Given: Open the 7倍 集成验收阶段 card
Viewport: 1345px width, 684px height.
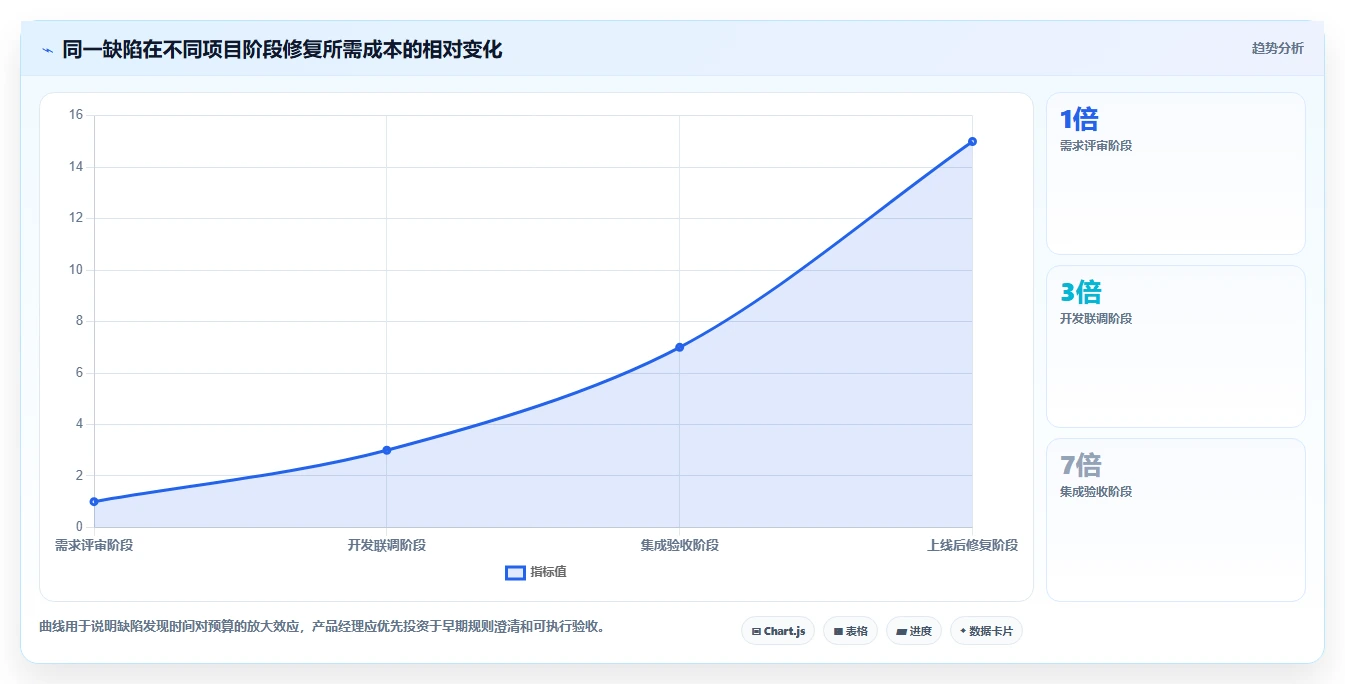Looking at the screenshot, I should coord(1176,520).
